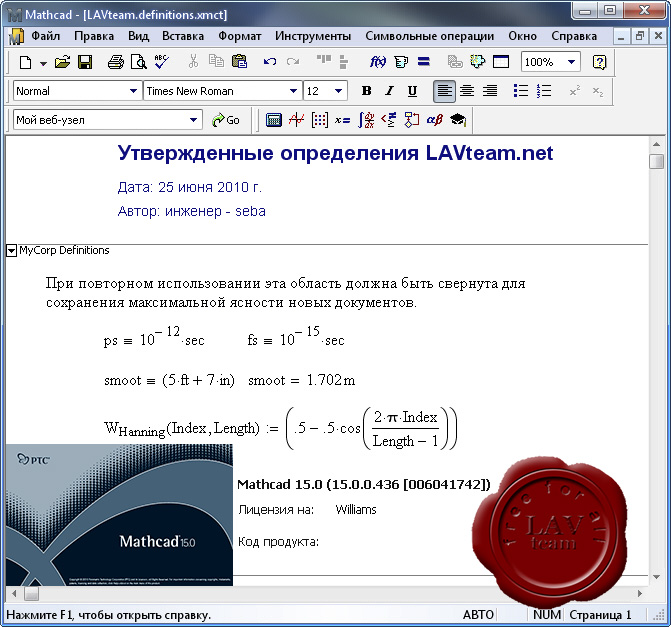This screenshot has height=627, width=671.
Task: Click the Open file folder icon
Action: tap(62, 62)
